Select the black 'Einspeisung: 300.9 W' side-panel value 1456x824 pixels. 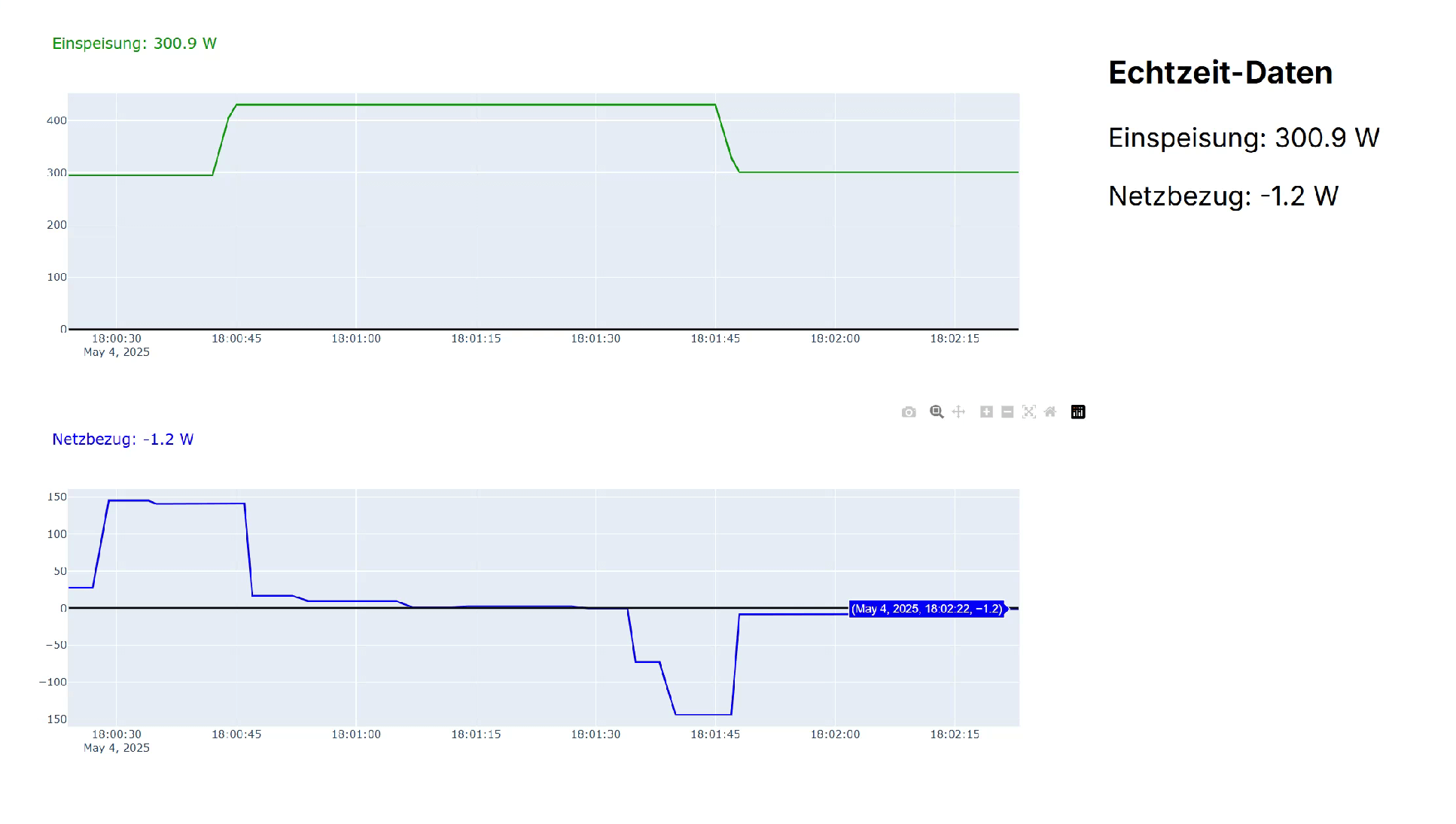(x=1244, y=138)
